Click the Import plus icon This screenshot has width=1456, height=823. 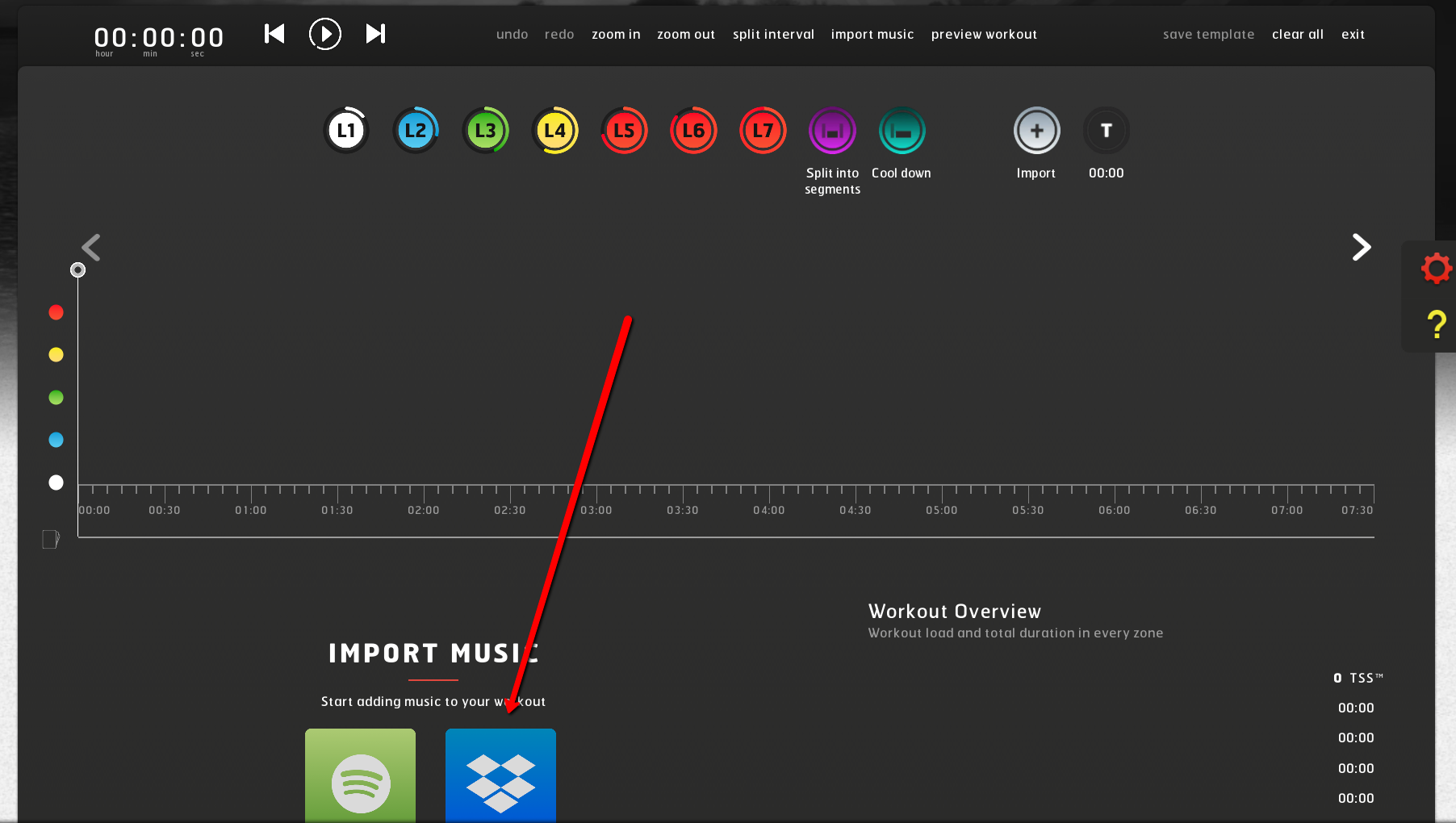1036,130
